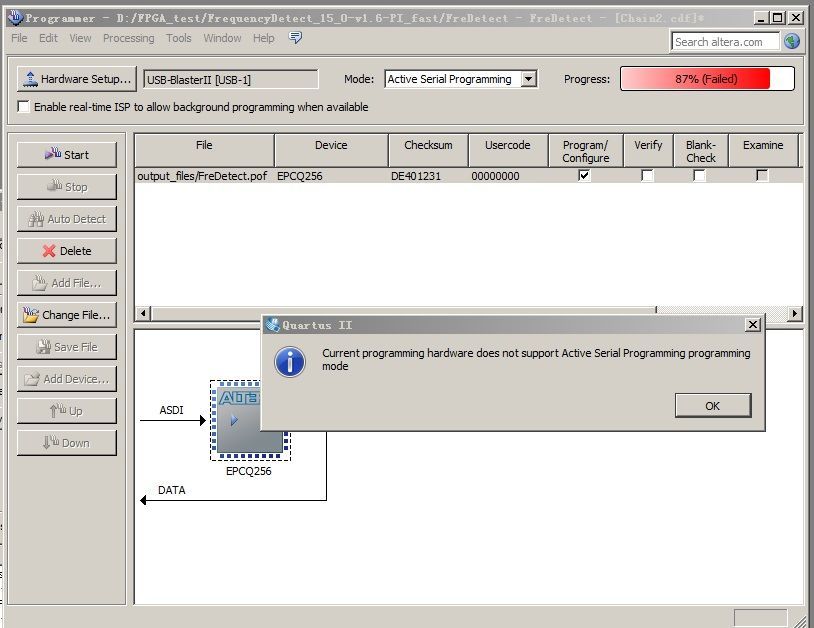Click the globe web search icon

[792, 41]
